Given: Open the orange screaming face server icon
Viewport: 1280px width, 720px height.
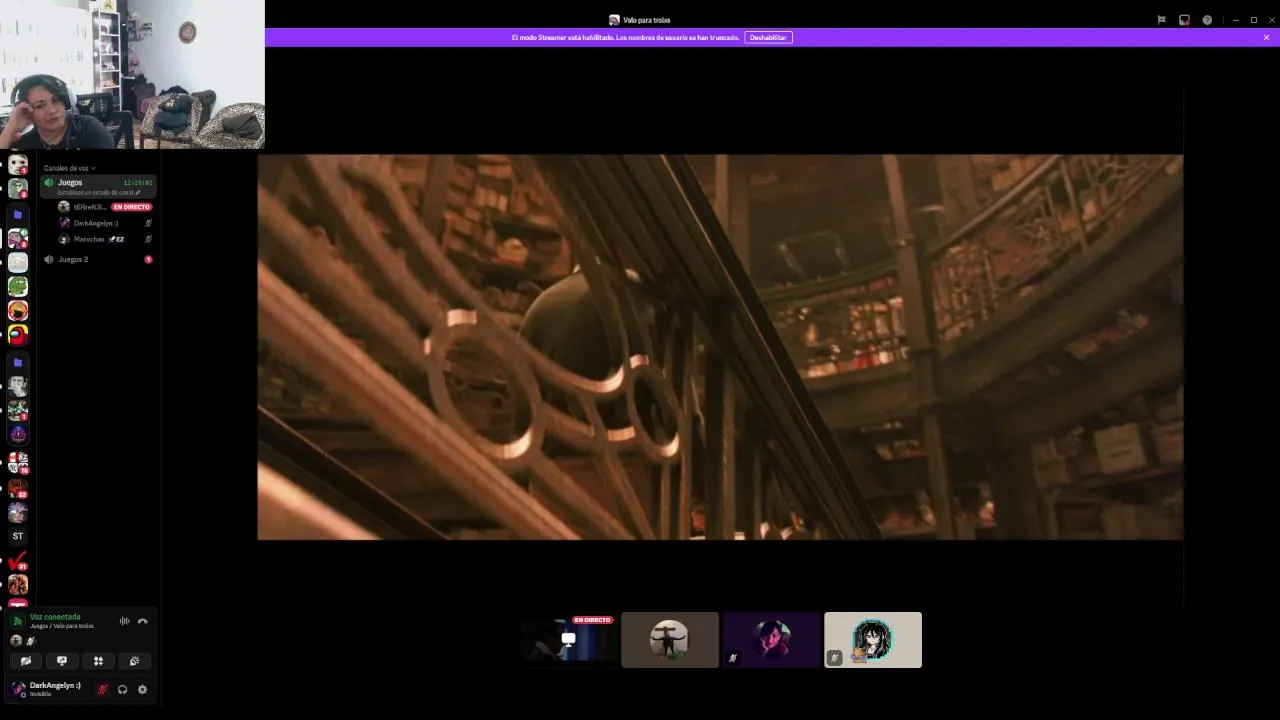Looking at the screenshot, I should click(18, 311).
